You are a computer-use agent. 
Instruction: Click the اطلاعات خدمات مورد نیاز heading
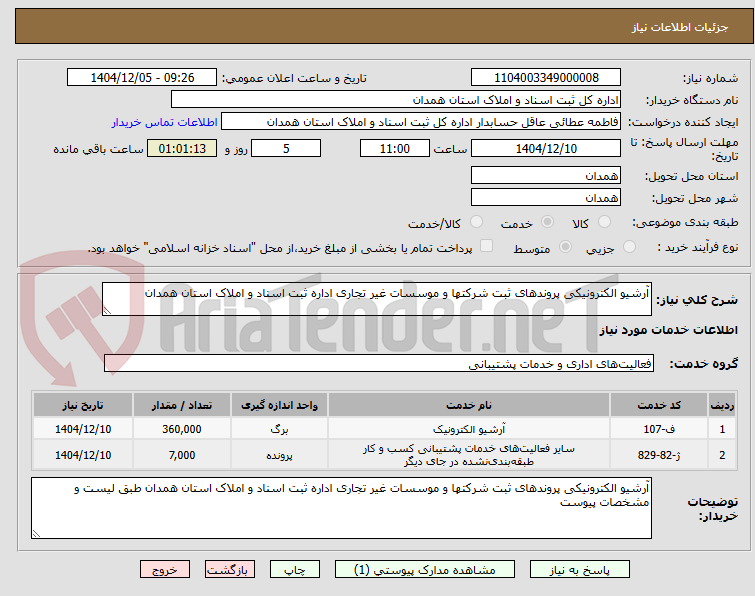668,330
